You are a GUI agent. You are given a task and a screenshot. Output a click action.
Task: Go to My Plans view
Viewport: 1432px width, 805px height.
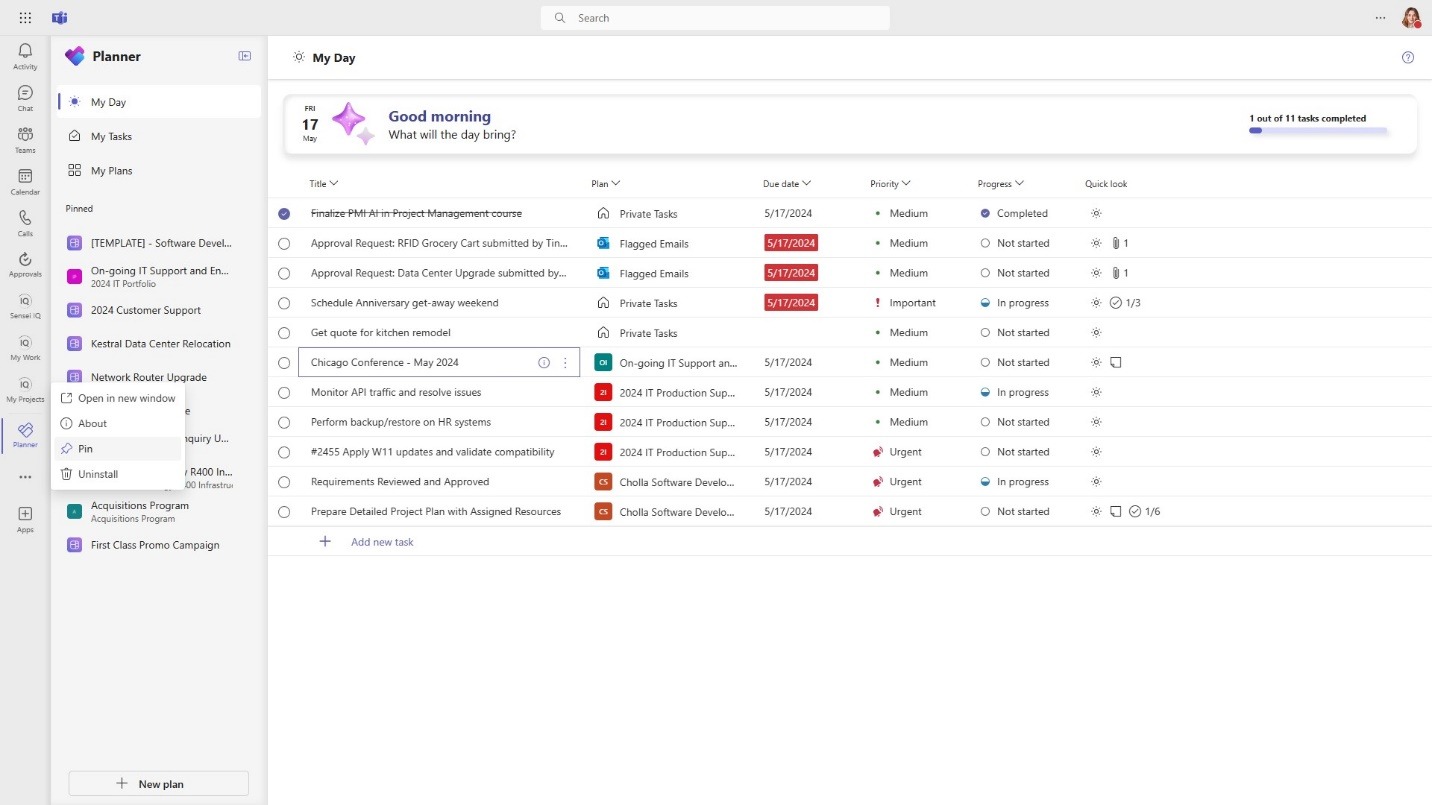[x=160, y=171]
